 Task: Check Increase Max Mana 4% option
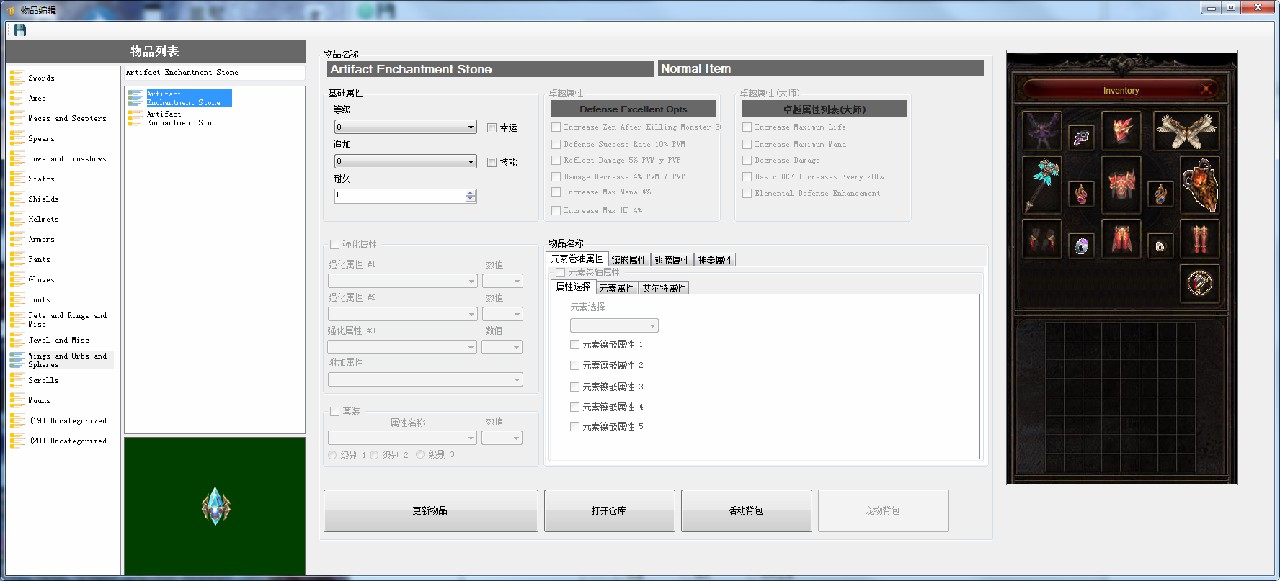coord(556,192)
